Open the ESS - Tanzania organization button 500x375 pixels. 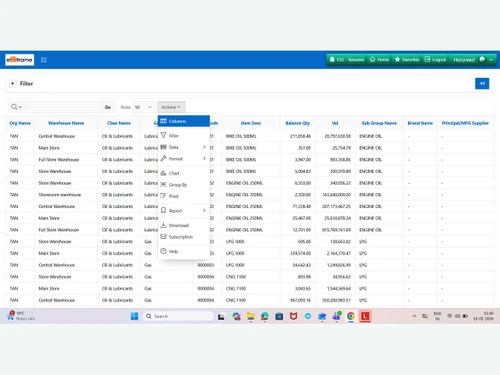click(x=346, y=59)
